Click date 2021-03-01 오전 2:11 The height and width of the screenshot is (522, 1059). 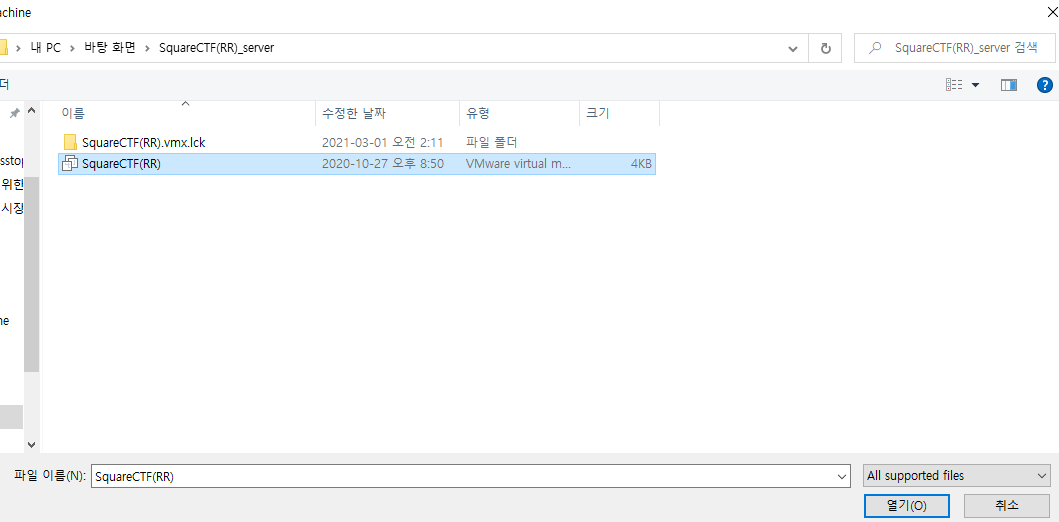pyautogui.click(x=382, y=142)
